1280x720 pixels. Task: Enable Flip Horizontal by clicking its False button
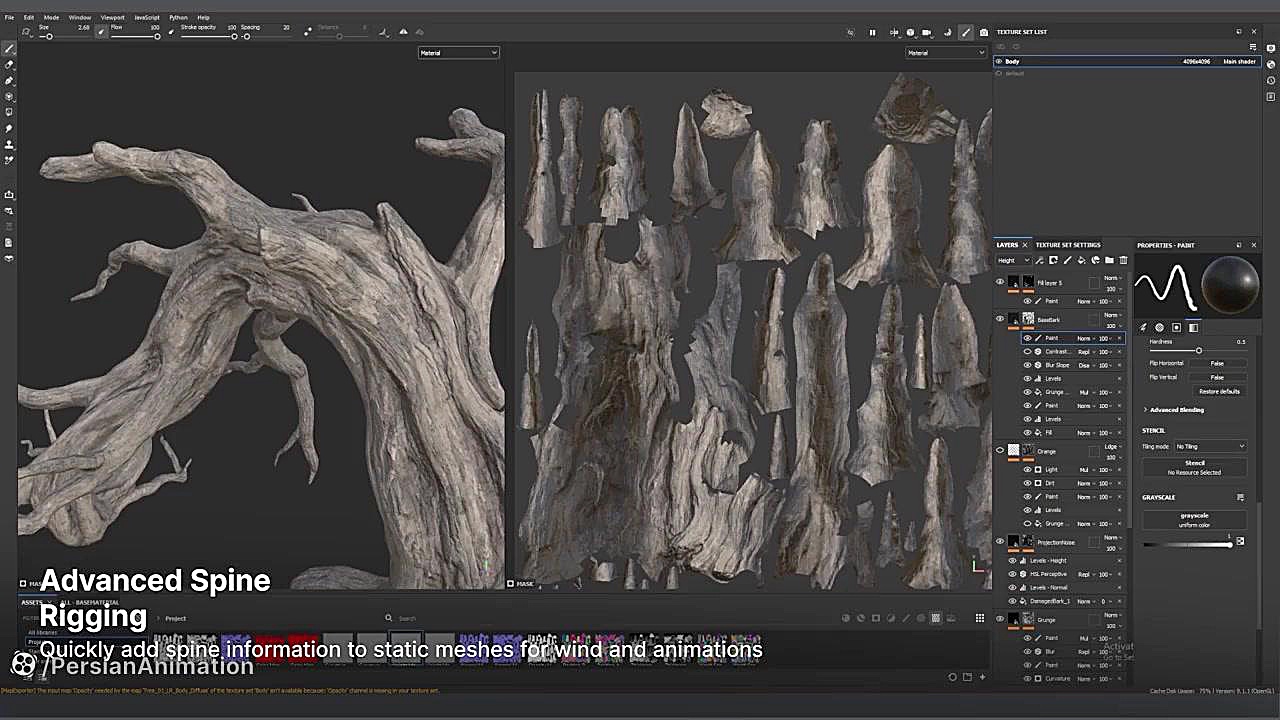(1217, 363)
